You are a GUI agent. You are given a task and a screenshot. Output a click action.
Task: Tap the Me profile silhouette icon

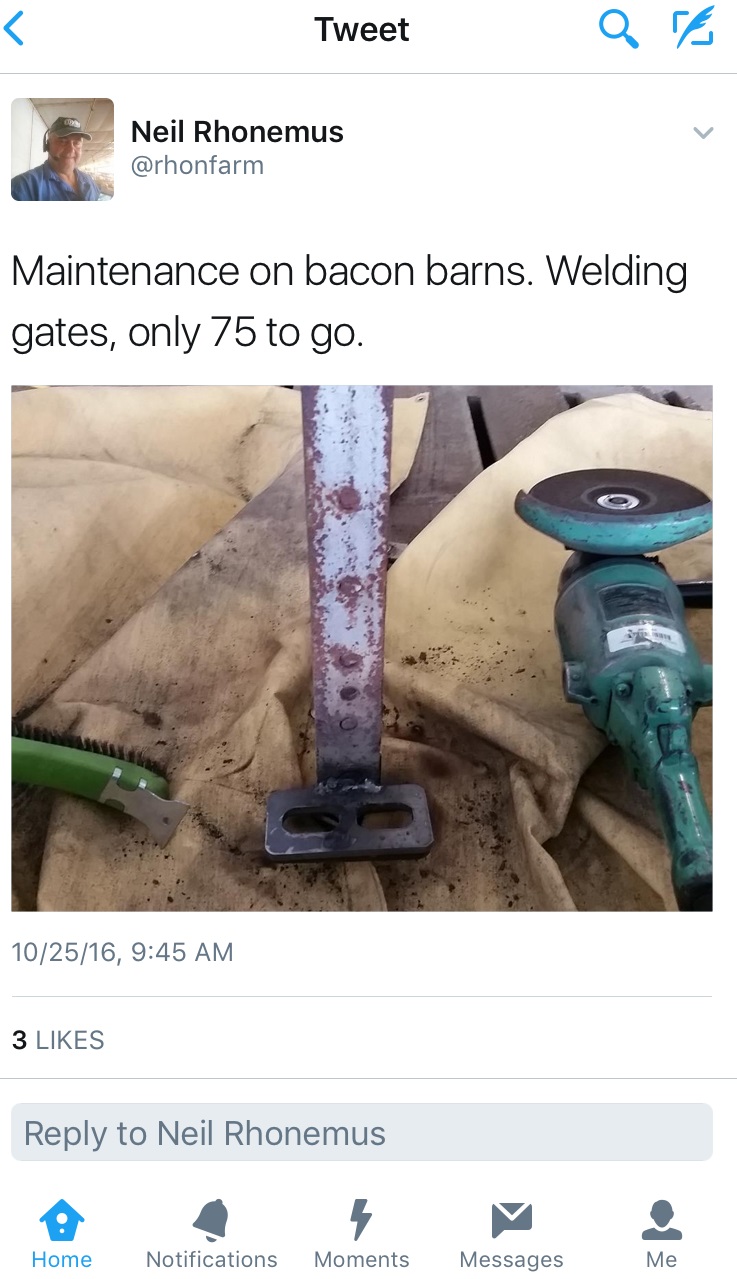pos(661,1220)
